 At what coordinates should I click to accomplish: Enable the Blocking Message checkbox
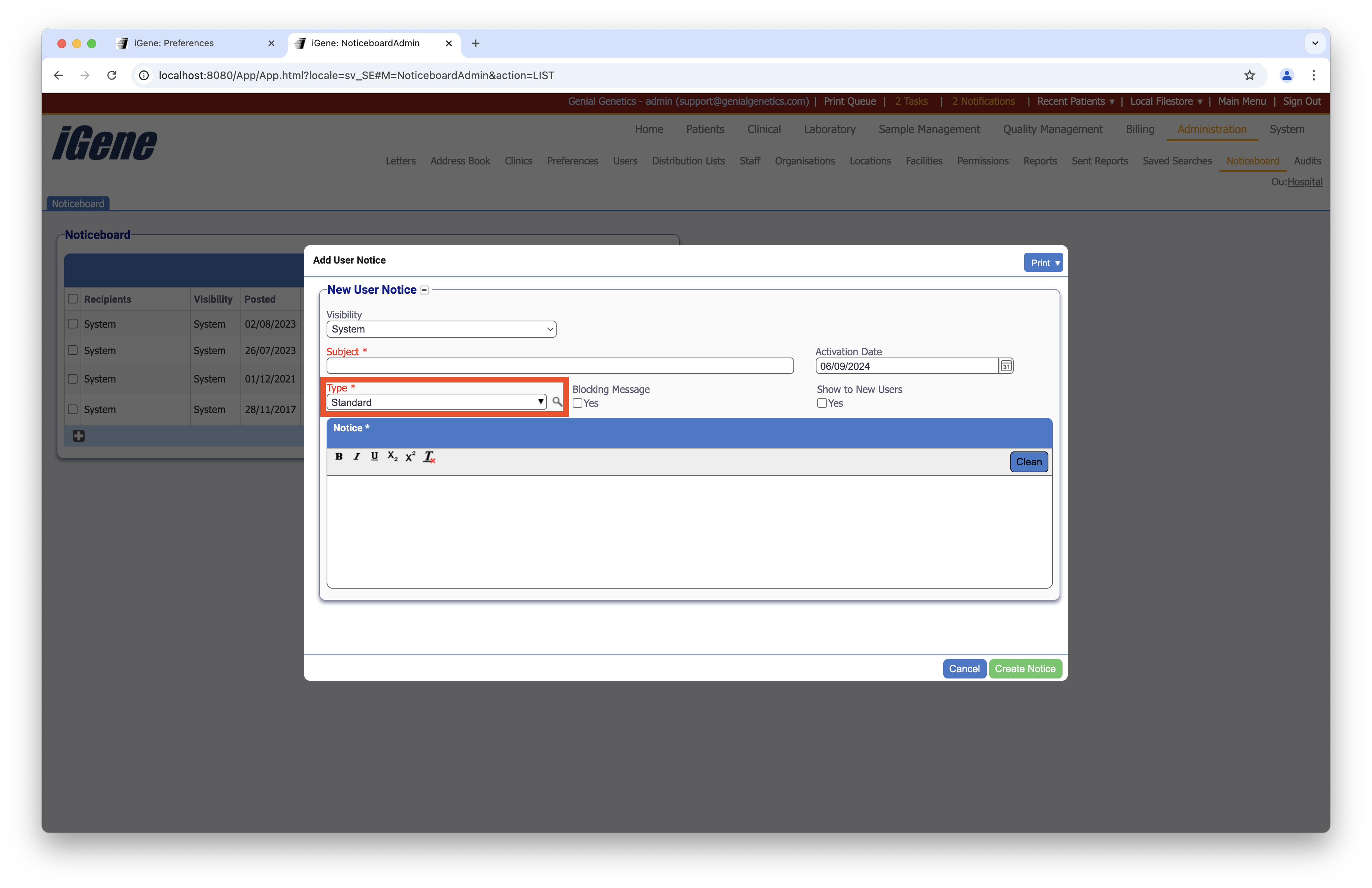click(x=577, y=403)
